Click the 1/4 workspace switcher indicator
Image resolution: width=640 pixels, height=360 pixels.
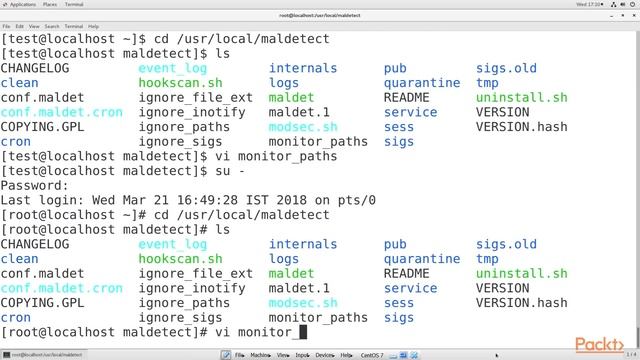coord(631,354)
